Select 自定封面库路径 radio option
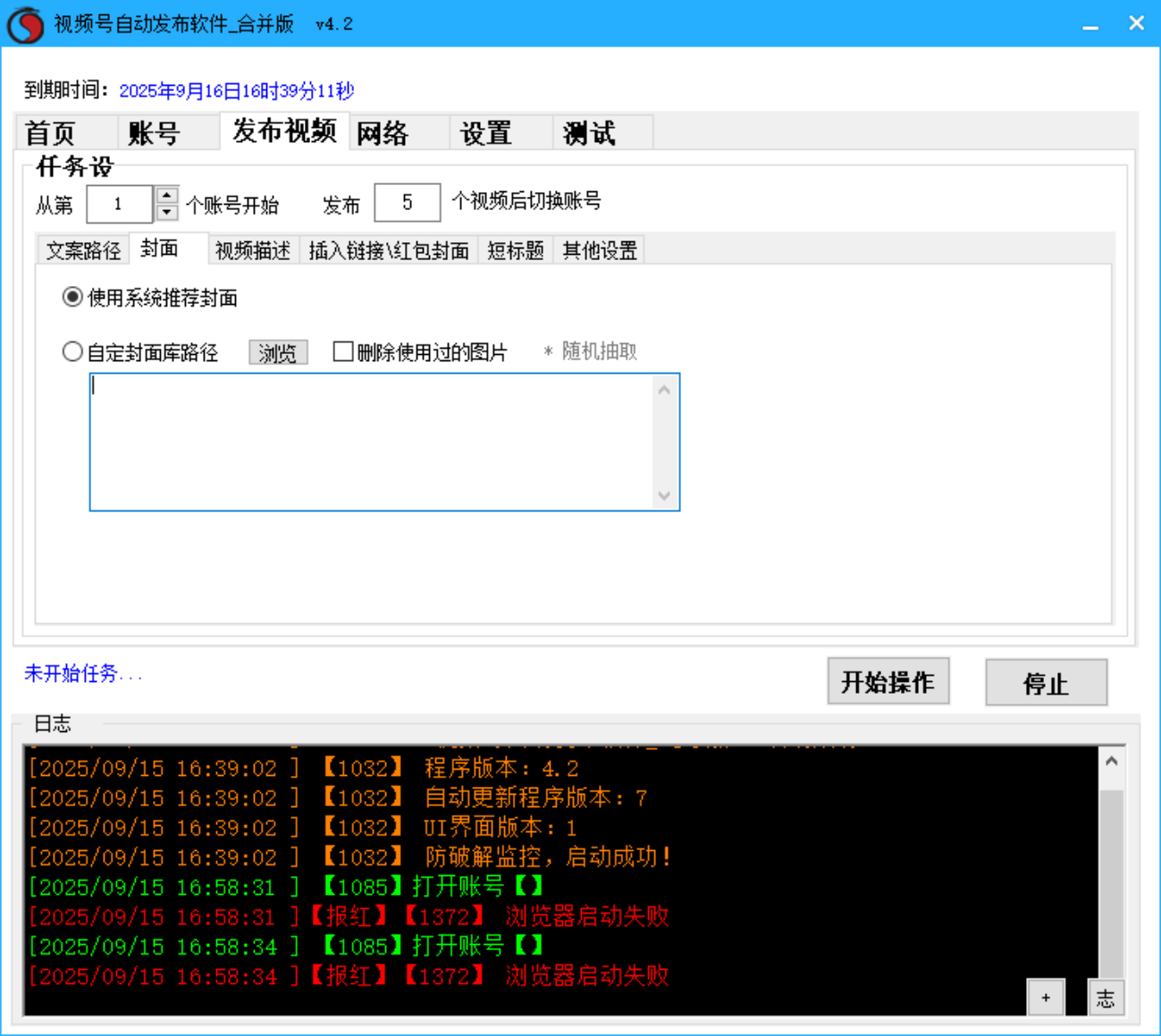Viewport: 1161px width, 1036px height. pyautogui.click(x=72, y=352)
